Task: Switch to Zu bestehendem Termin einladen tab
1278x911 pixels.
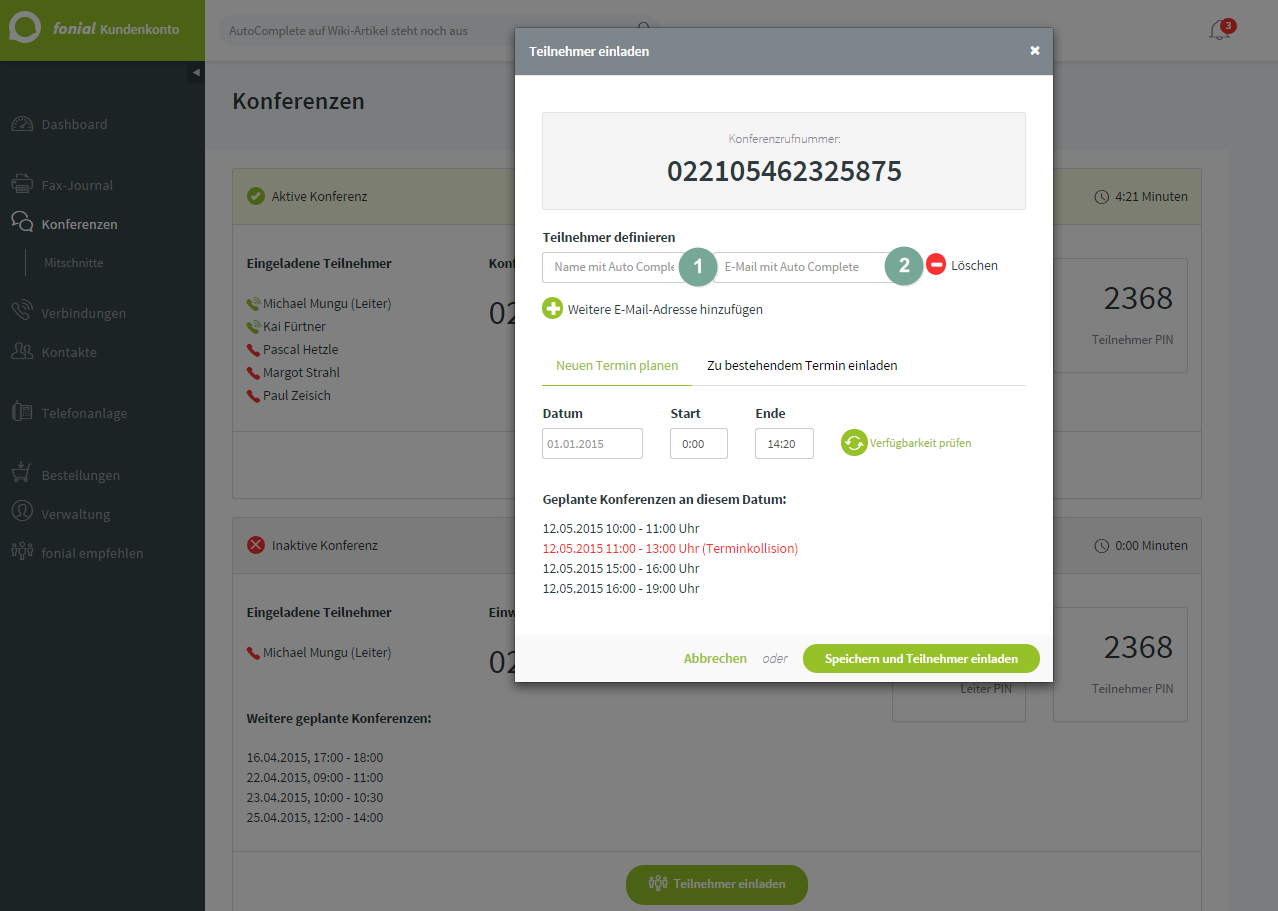Action: coord(802,365)
